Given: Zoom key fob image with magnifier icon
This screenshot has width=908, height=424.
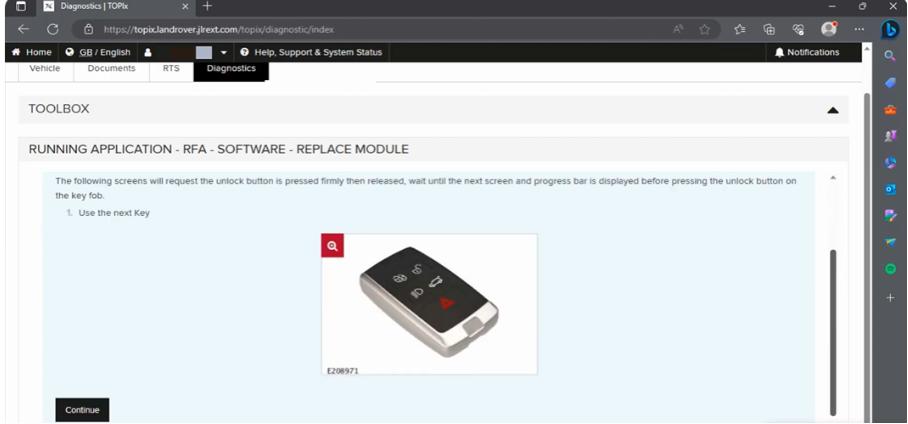Looking at the screenshot, I should (332, 246).
